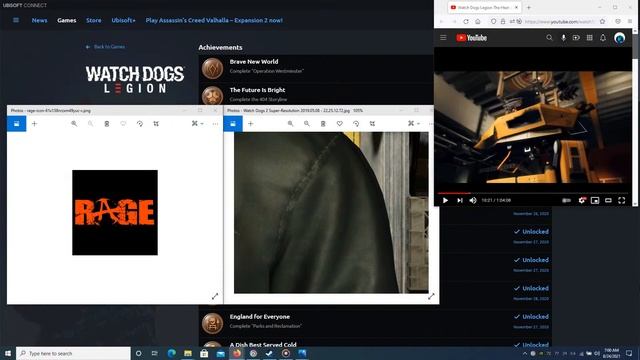640x360 pixels.
Task: Click the Windows Start button
Action: point(8,353)
